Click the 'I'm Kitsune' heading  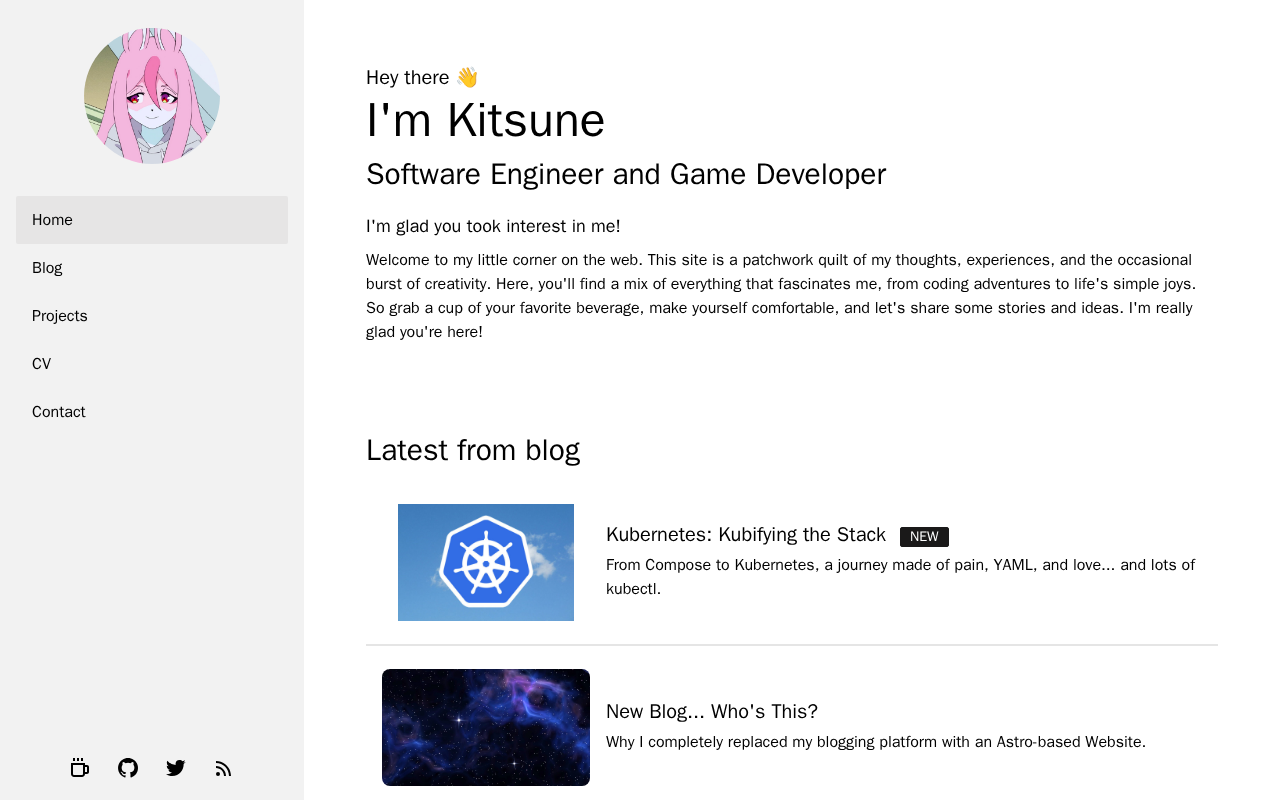point(486,120)
